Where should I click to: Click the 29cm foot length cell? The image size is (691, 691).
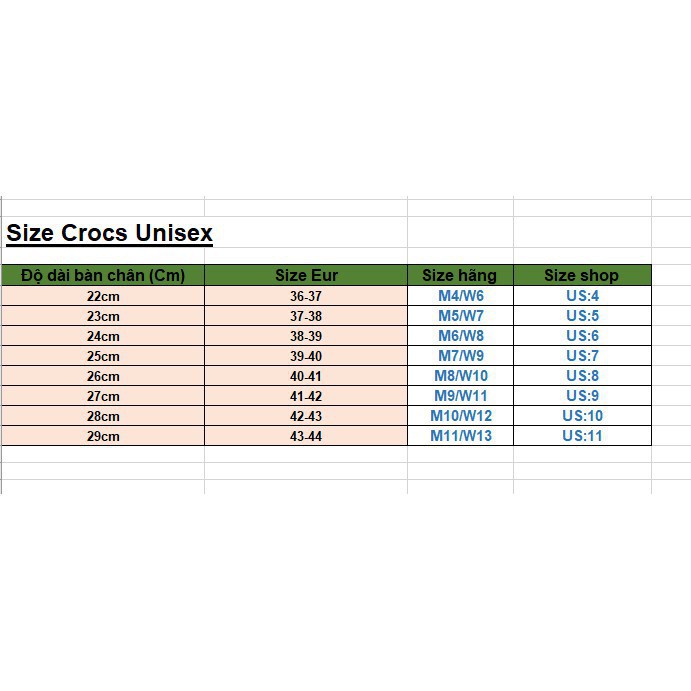(x=103, y=436)
